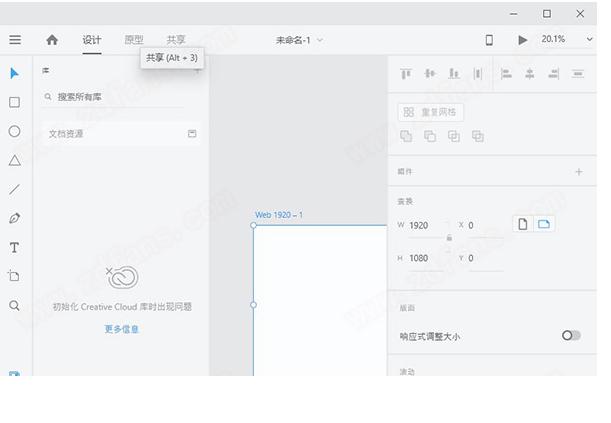The width and height of the screenshot is (611, 423).
Task: Click the X position field
Action: (x=486, y=226)
